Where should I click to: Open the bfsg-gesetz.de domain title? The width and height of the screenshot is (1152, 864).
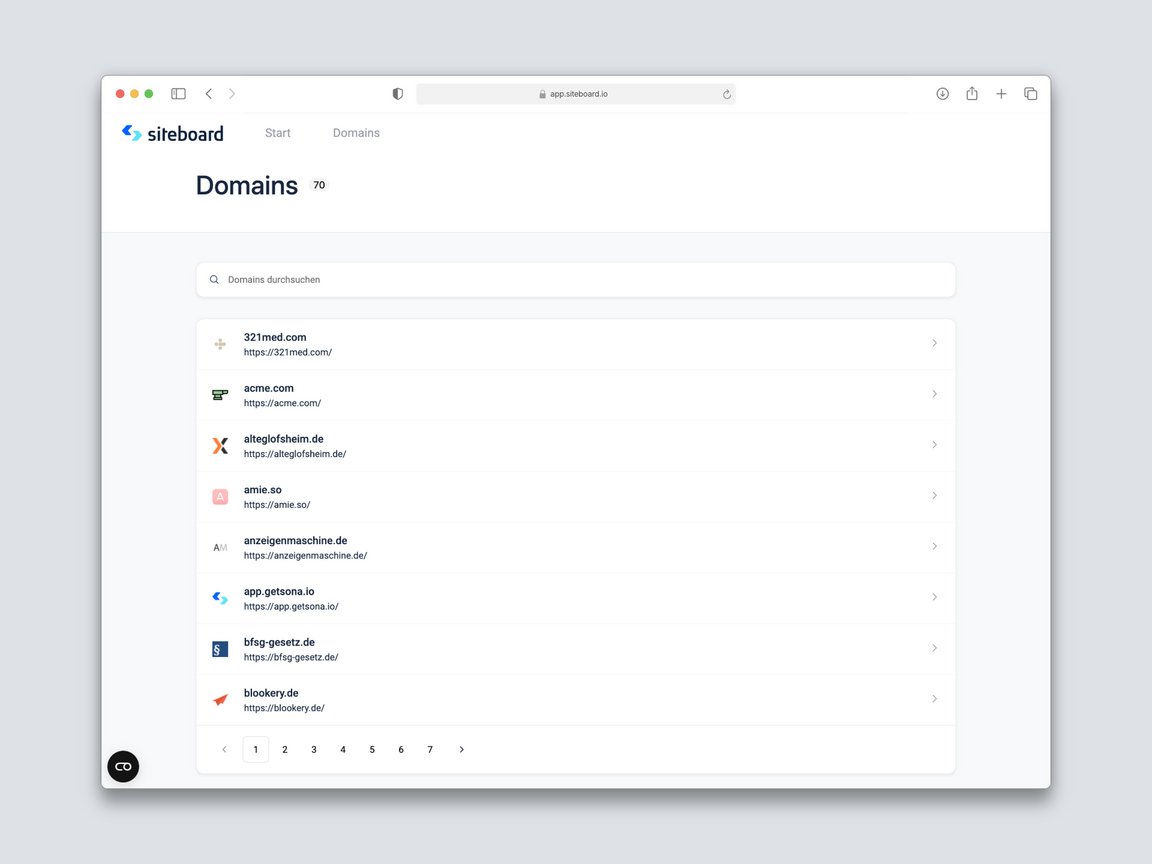[279, 642]
